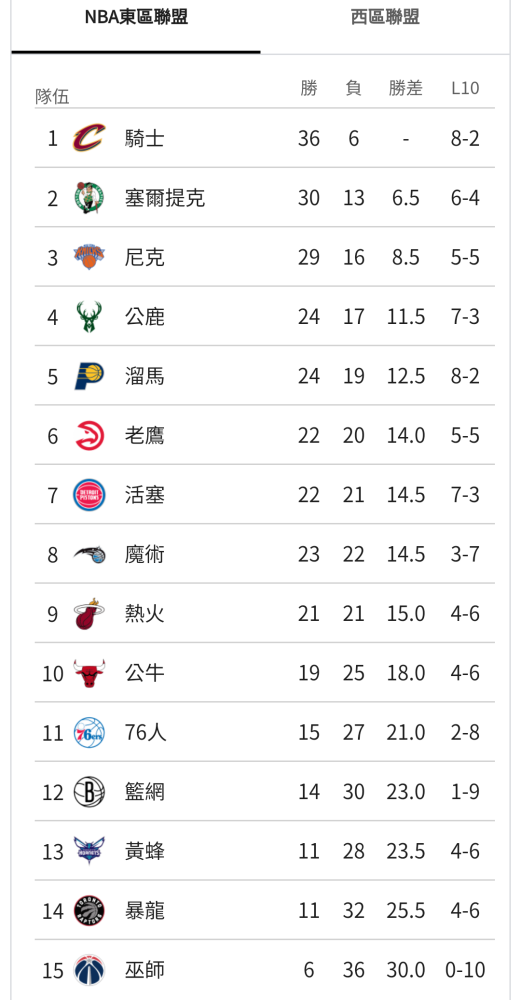
Task: Click the Cavaliers team logo
Action: [x=89, y=138]
